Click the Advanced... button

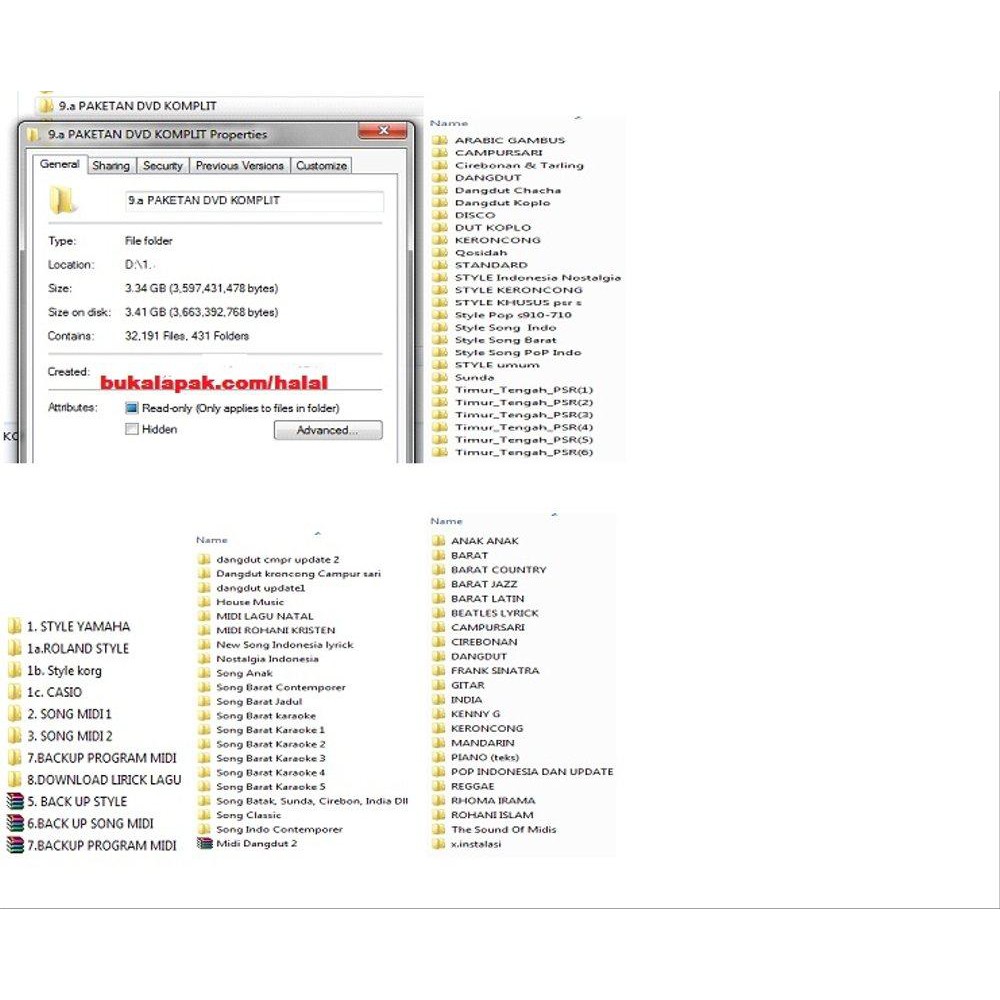coord(328,430)
